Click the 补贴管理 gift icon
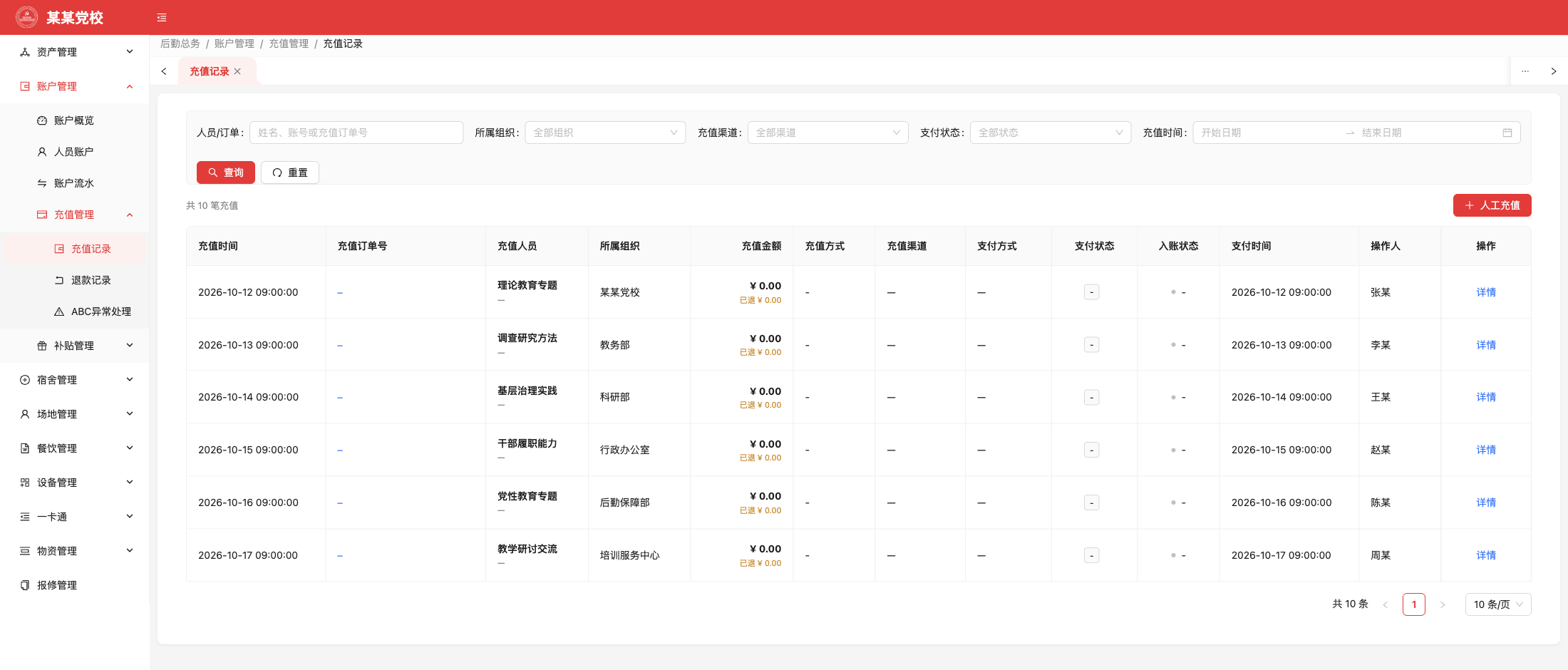 coord(42,346)
